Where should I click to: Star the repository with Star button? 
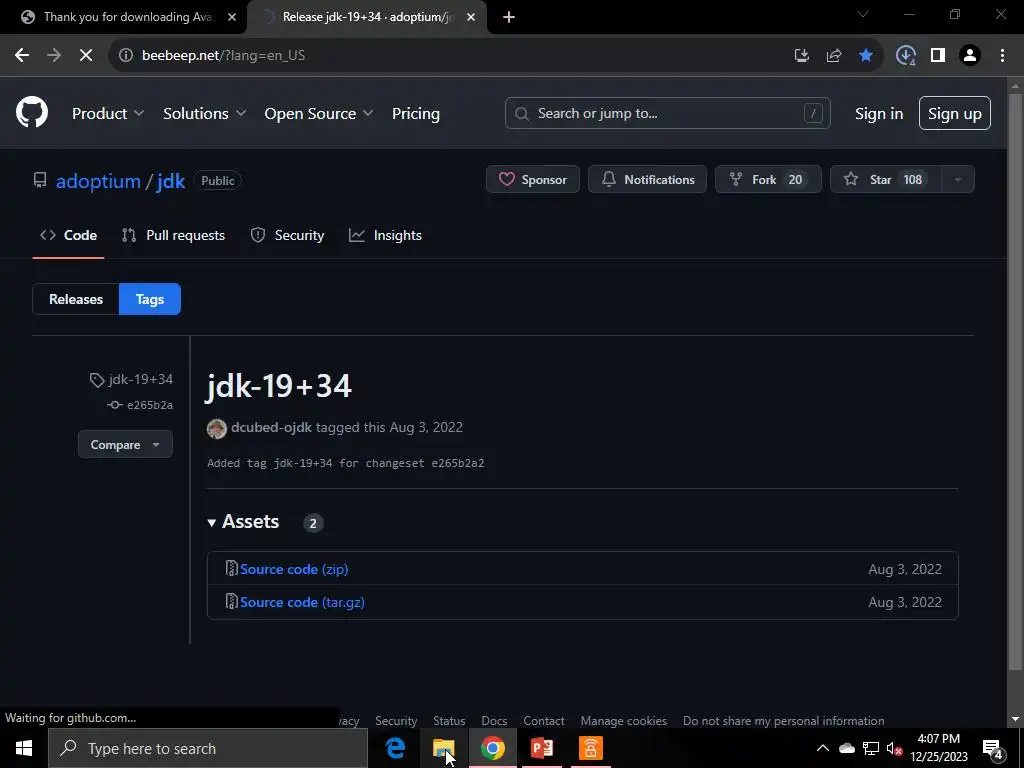(x=886, y=180)
